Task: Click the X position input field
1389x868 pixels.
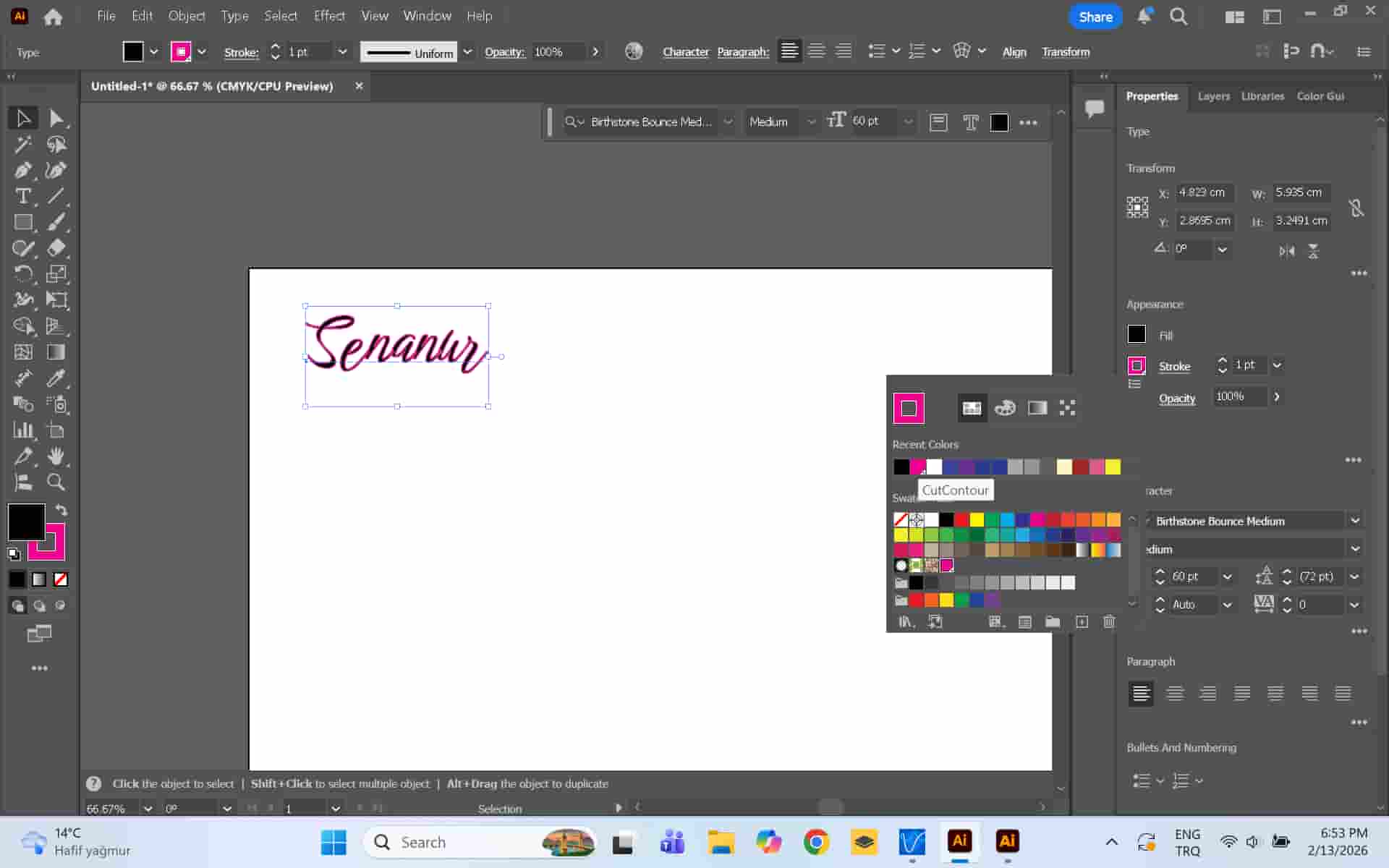Action: coord(1202,192)
